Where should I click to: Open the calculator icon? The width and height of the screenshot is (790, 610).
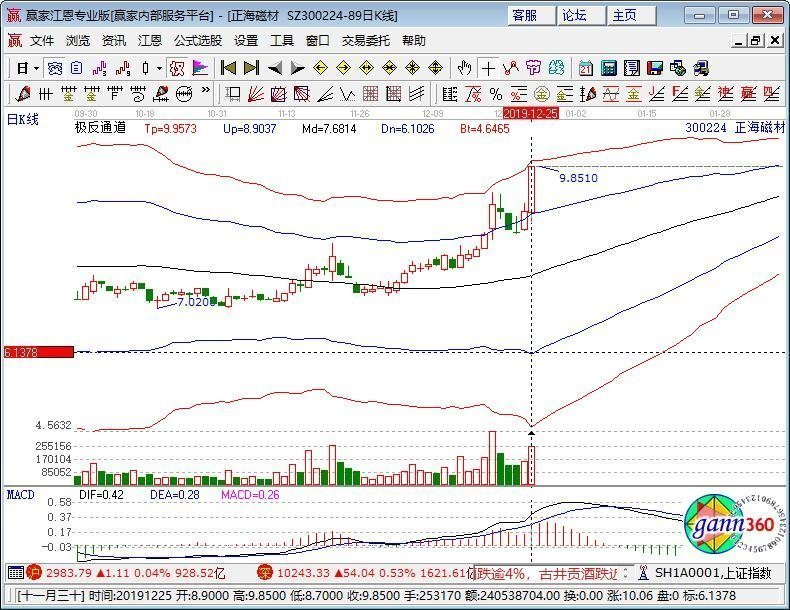(x=609, y=68)
